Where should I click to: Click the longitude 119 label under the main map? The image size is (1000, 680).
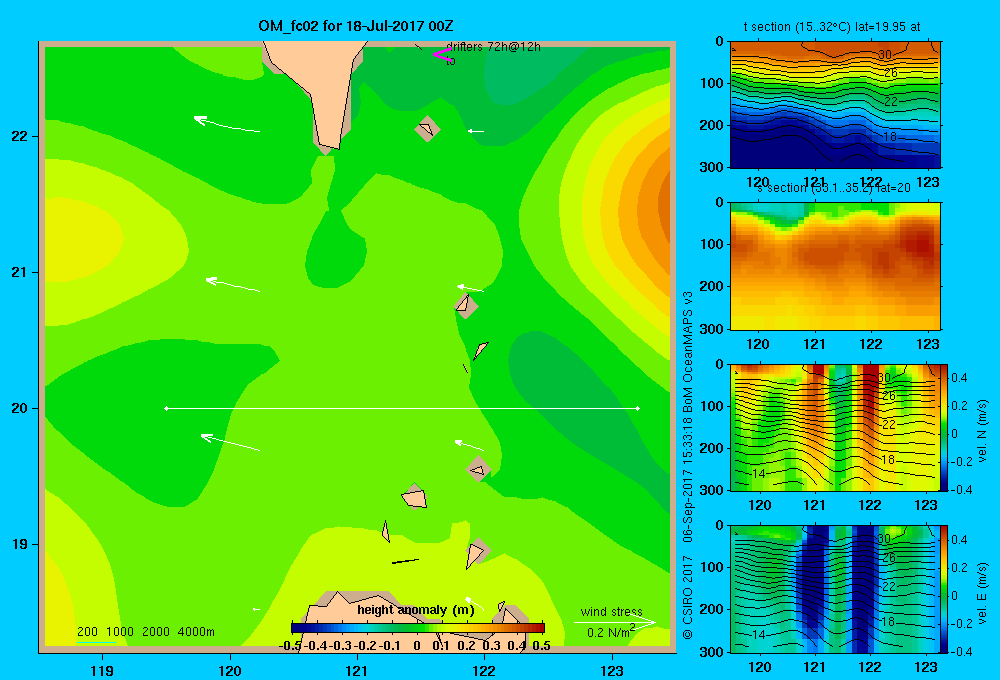pyautogui.click(x=102, y=670)
